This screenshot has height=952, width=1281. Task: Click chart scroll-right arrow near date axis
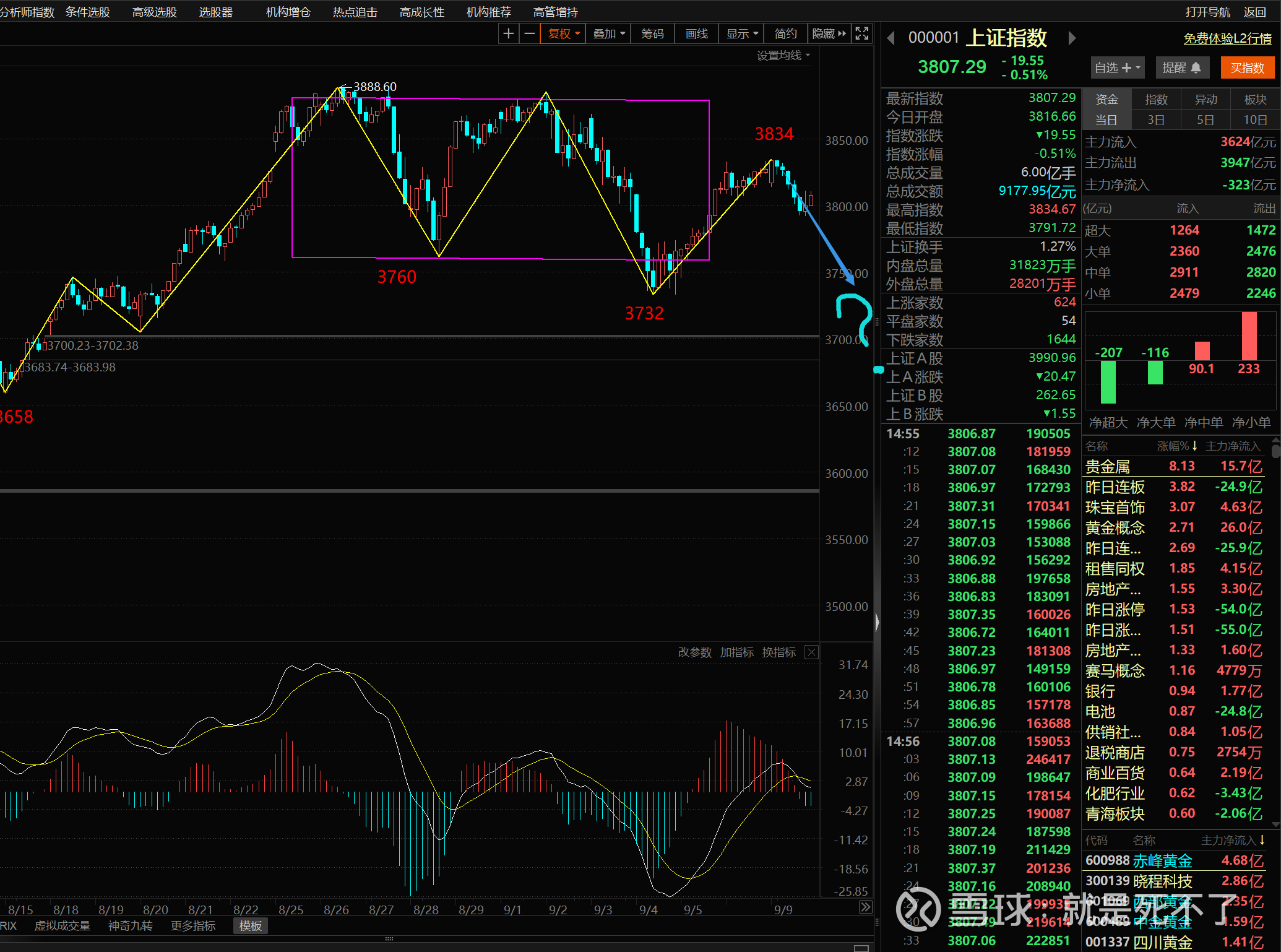point(865,907)
